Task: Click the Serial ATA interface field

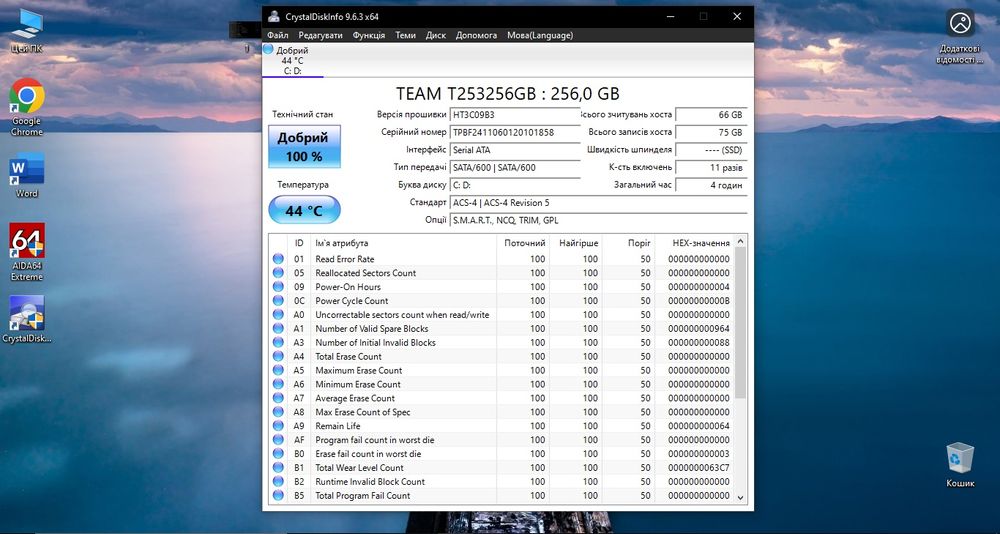Action: [515, 150]
